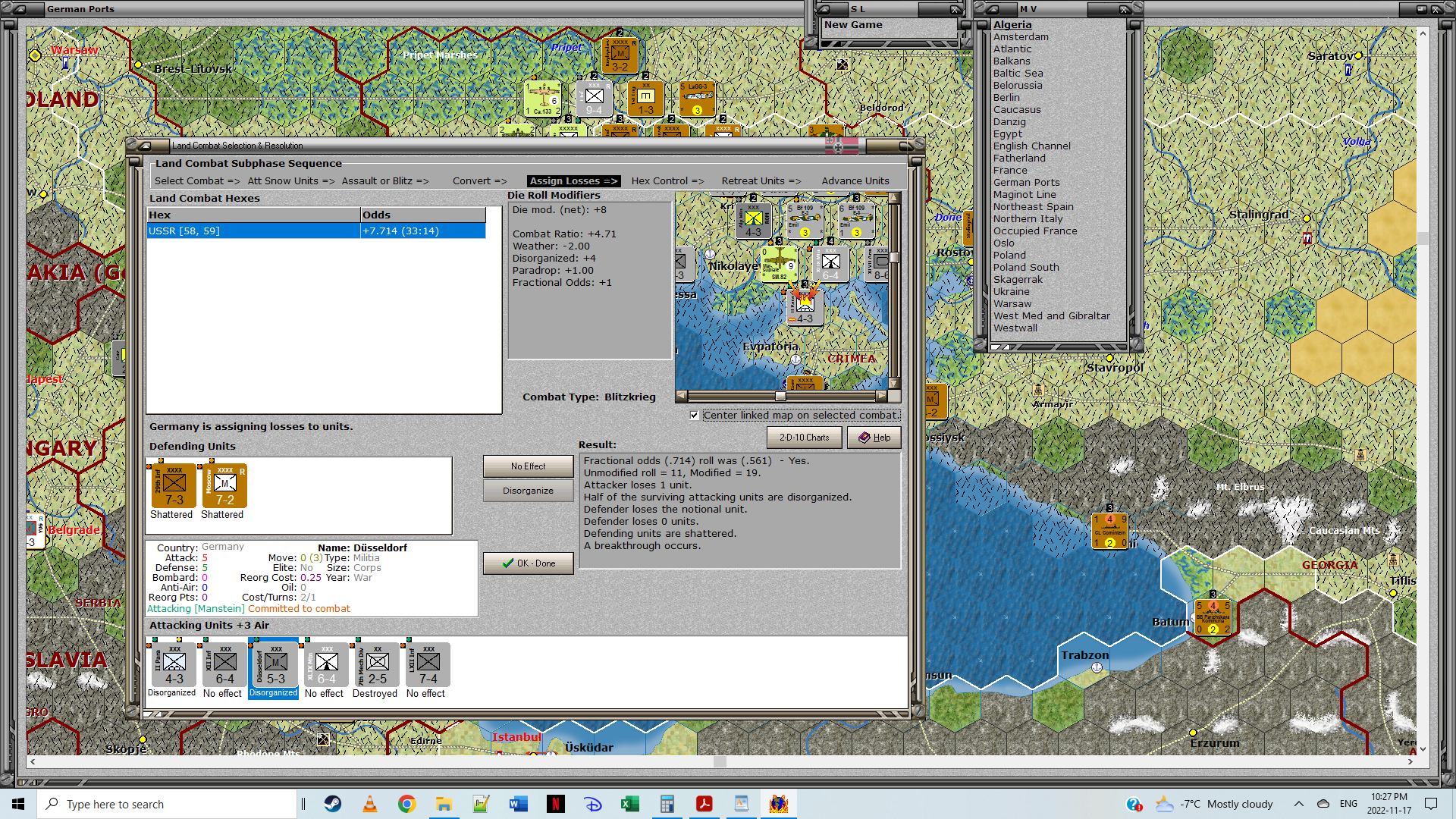Select Ukraine in the map views list
Image resolution: width=1456 pixels, height=819 pixels.
click(1011, 292)
